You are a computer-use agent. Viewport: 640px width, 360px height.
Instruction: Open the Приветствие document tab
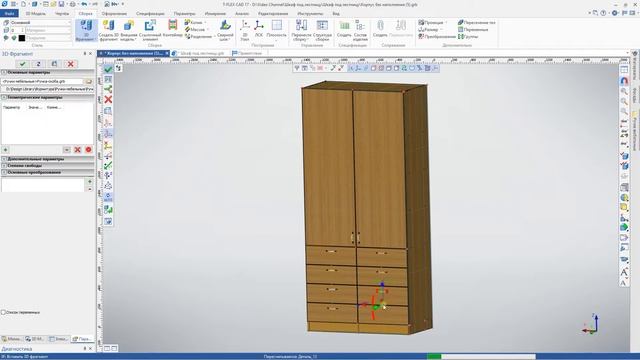click(x=247, y=53)
